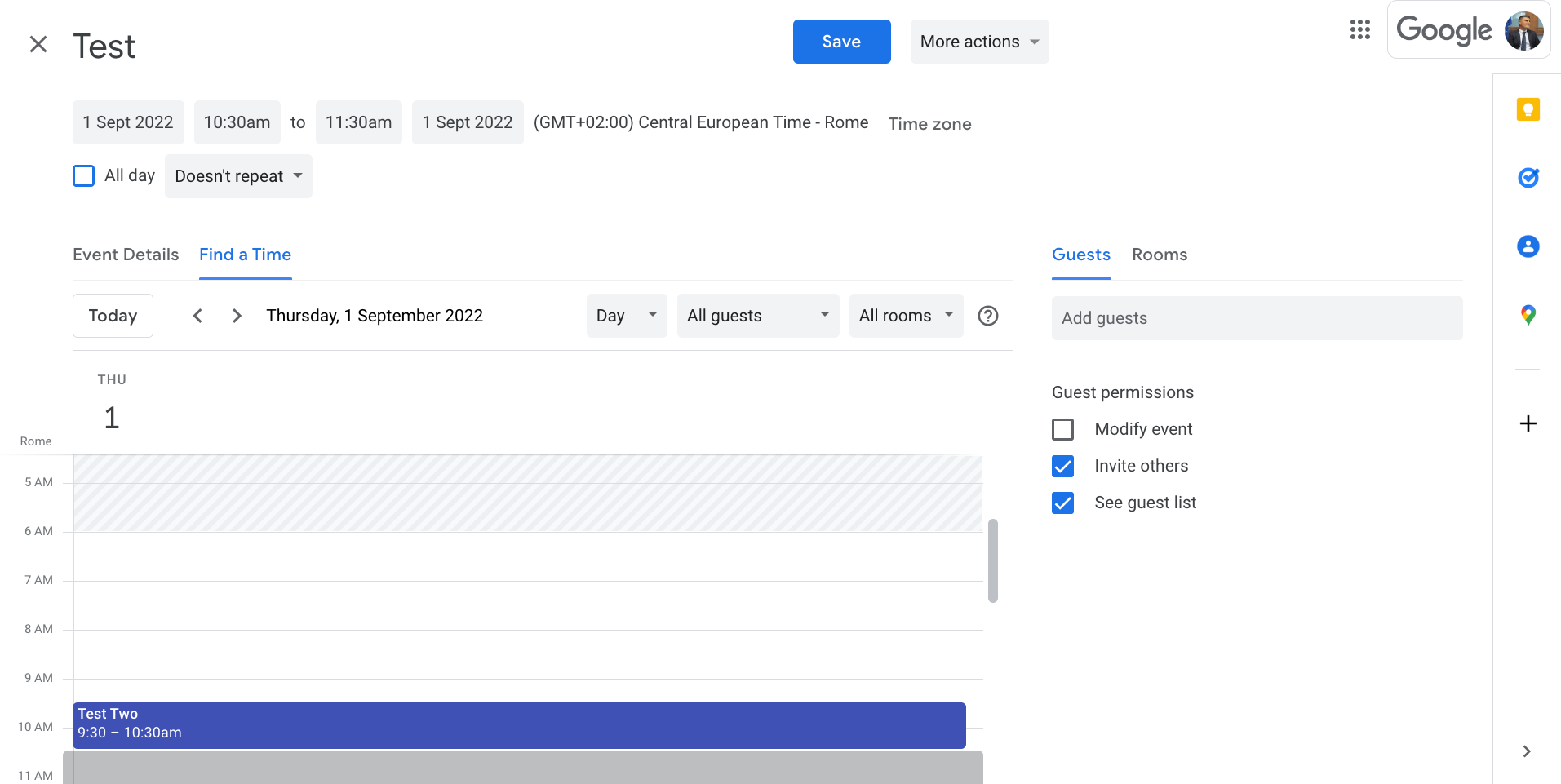Click the Find a Time help icon
The image size is (1561, 784).
coord(988,315)
